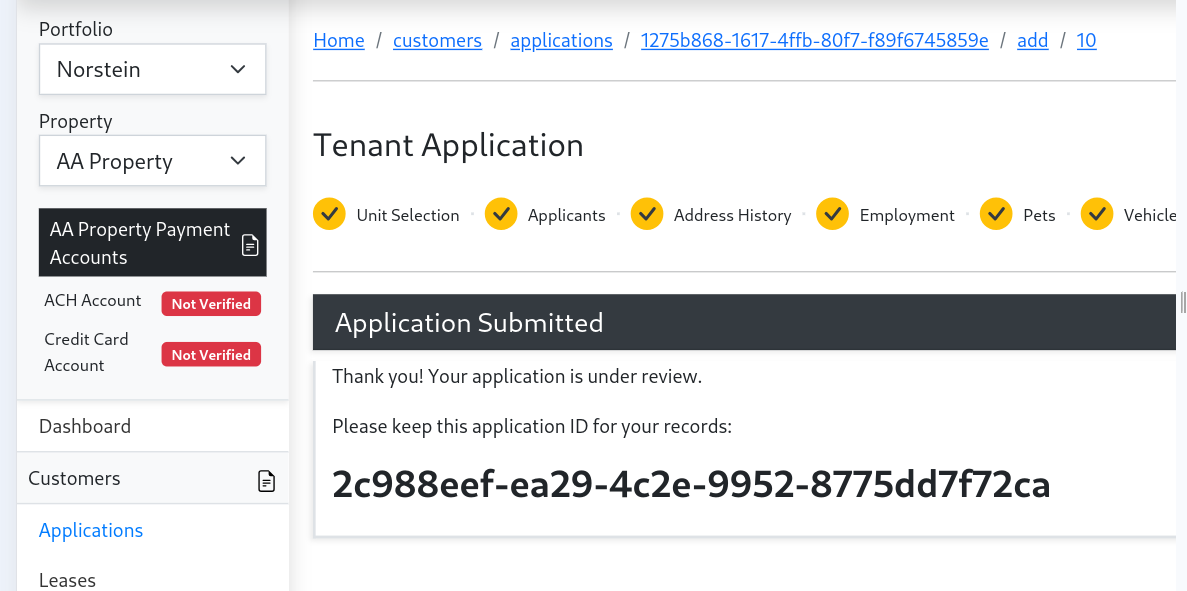This screenshot has width=1187, height=591.
Task: Click the Address History checkmark icon
Action: [647, 214]
